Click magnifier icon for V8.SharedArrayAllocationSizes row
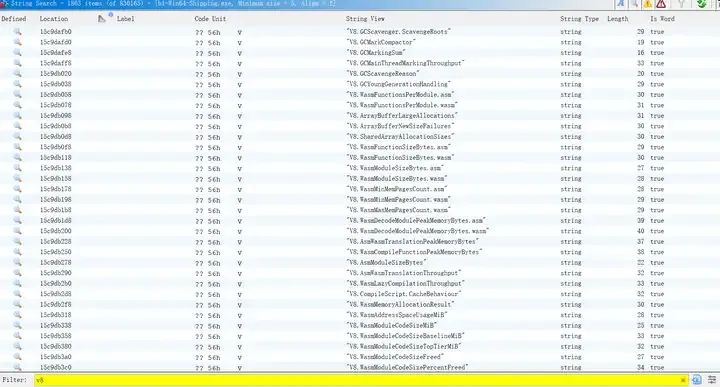The image size is (720, 387). pyautogui.click(x=17, y=137)
